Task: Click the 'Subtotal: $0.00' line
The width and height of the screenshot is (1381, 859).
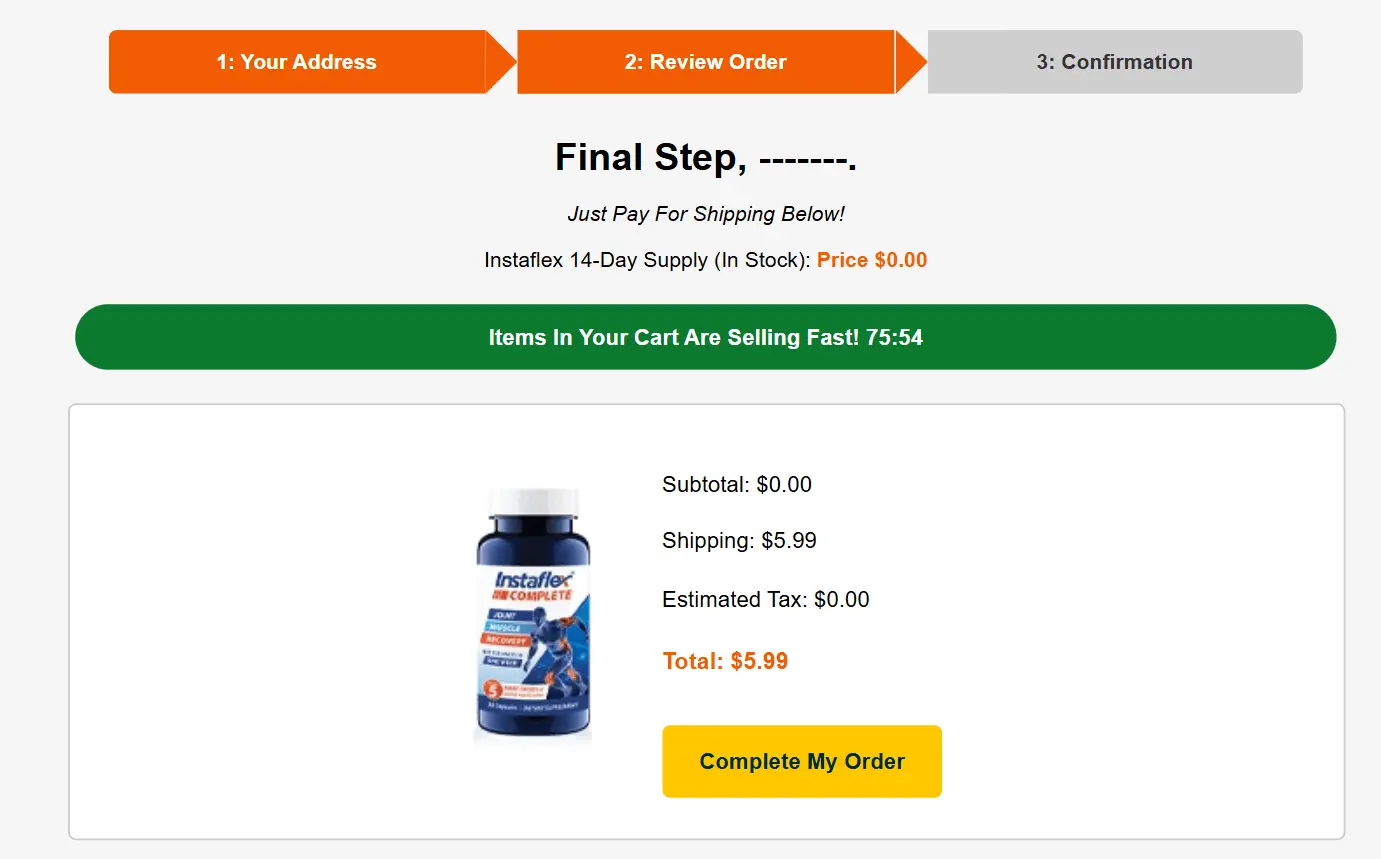Action: [x=737, y=485]
